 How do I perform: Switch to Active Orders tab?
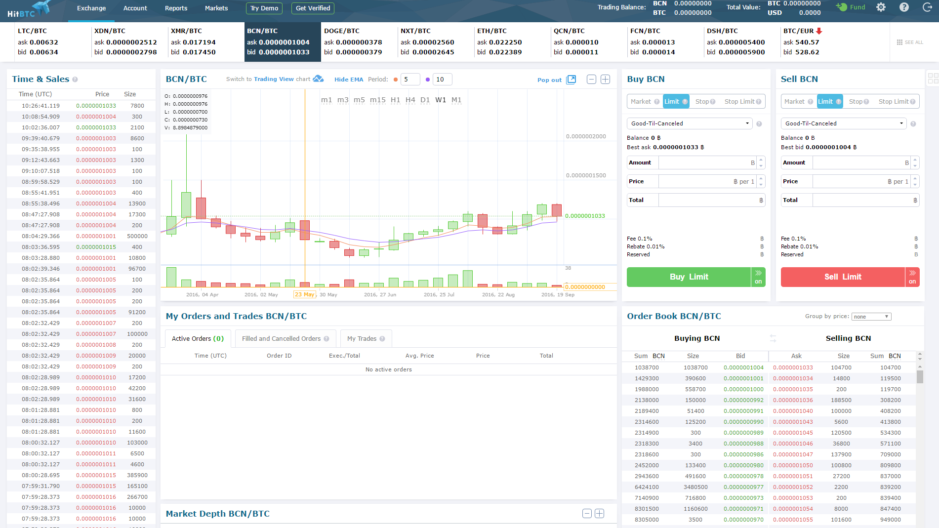pyautogui.click(x=198, y=339)
